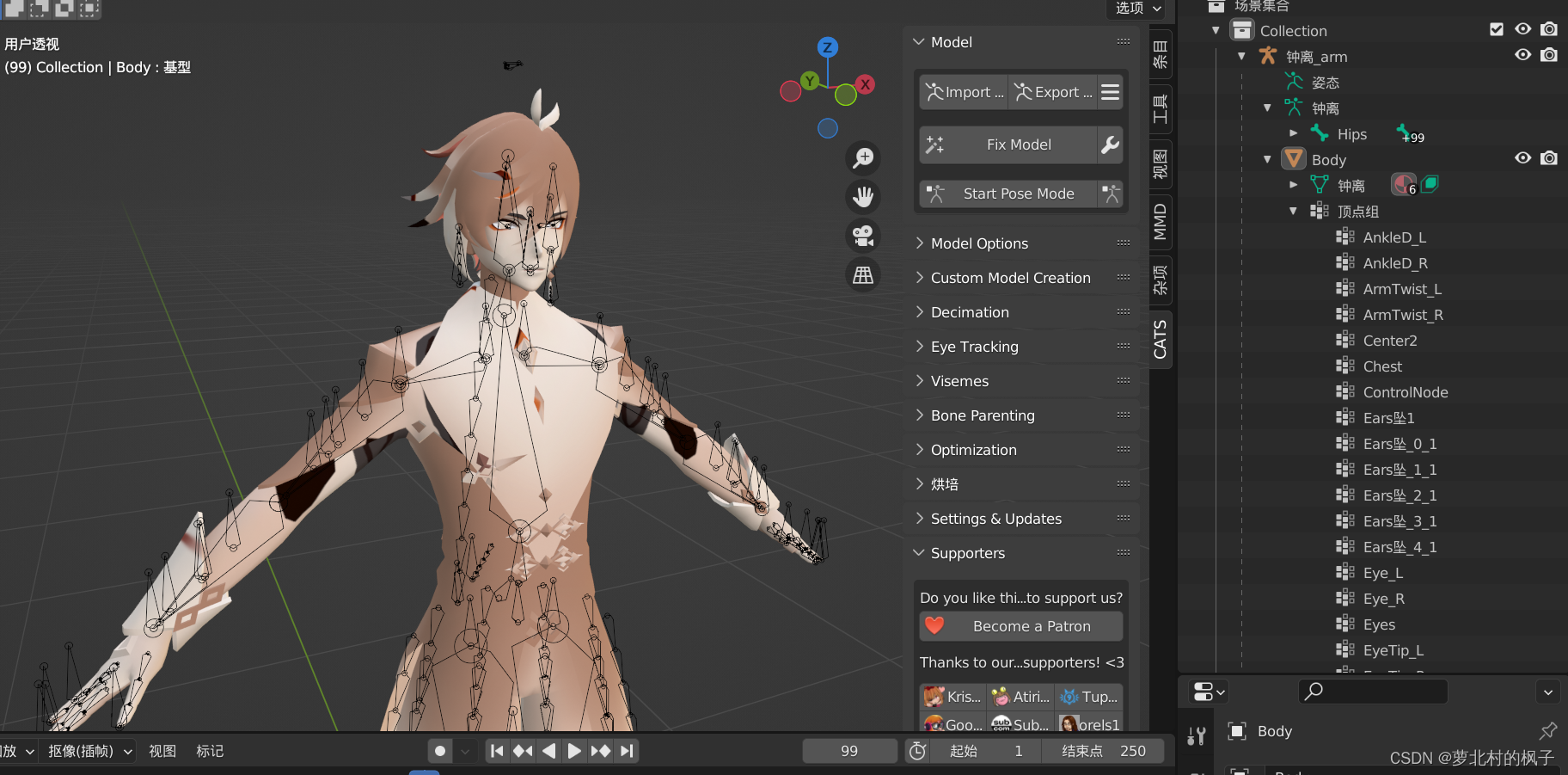Click the green modifier icon beside materials
The height and width of the screenshot is (775, 1568).
click(x=1430, y=182)
